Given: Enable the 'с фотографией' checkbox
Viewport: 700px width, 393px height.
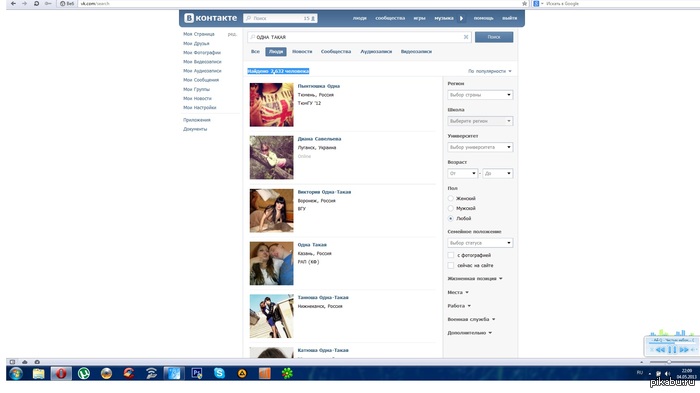Looking at the screenshot, I should point(450,255).
